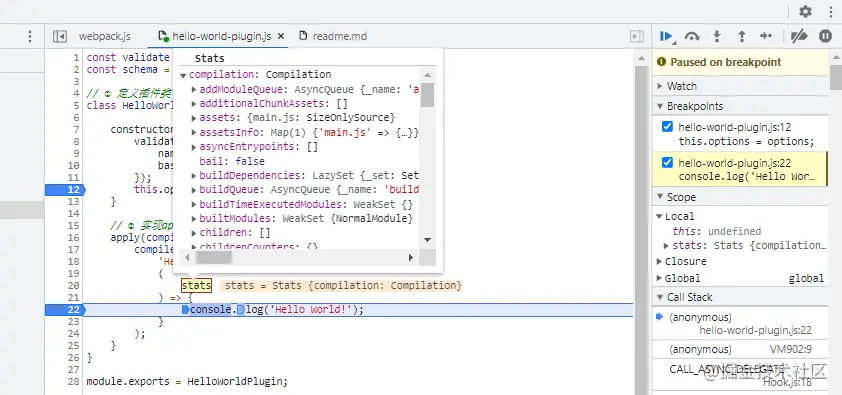Click editor scrollbar up arrow
Image resolution: width=842 pixels, height=395 pixels.
click(x=641, y=58)
